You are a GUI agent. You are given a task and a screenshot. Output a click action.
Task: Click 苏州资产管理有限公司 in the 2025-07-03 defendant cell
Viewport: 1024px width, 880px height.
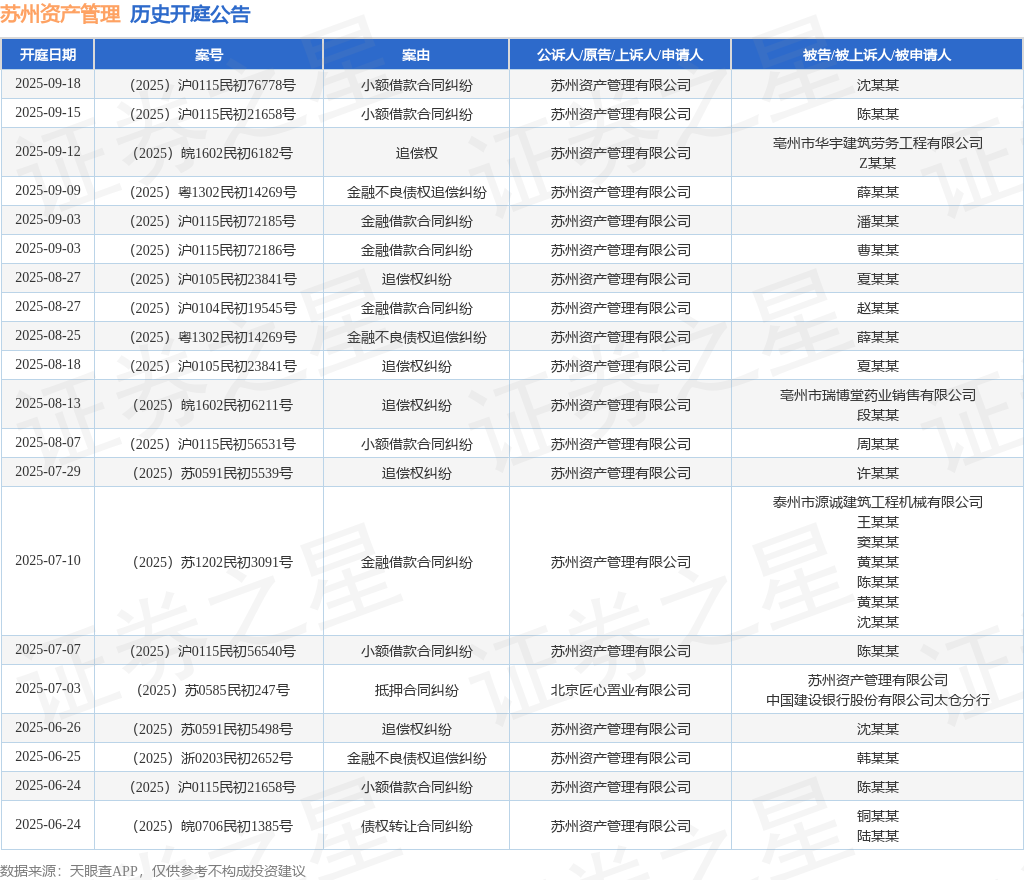point(878,680)
